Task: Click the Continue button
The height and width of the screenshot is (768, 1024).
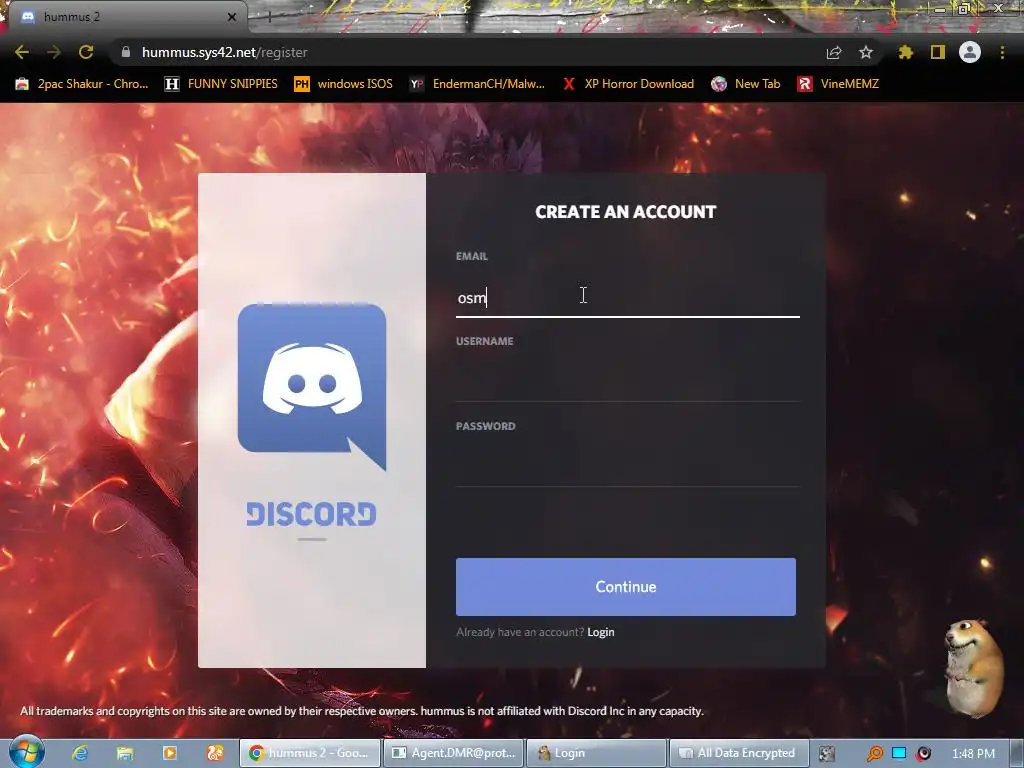Action: pos(626,586)
